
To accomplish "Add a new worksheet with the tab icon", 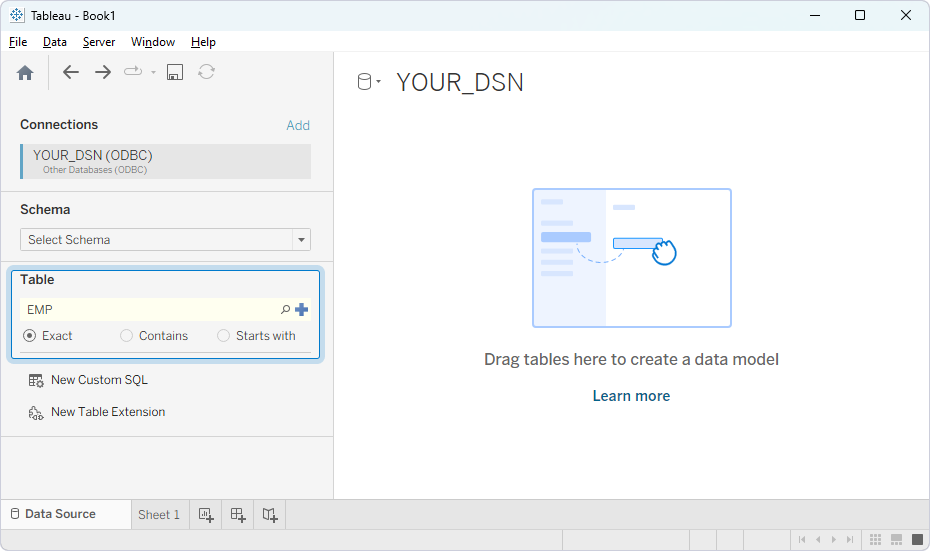I will pos(206,514).
